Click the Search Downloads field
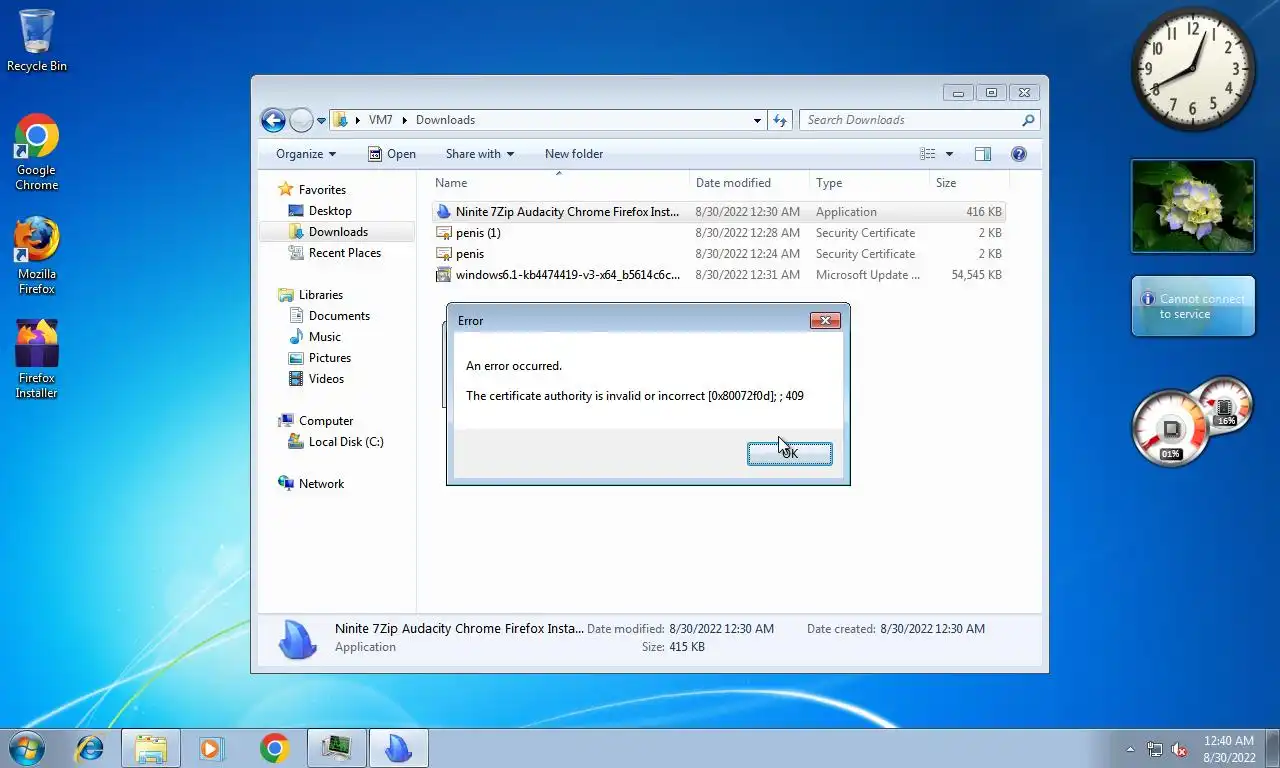The height and width of the screenshot is (768, 1280). 919,120
